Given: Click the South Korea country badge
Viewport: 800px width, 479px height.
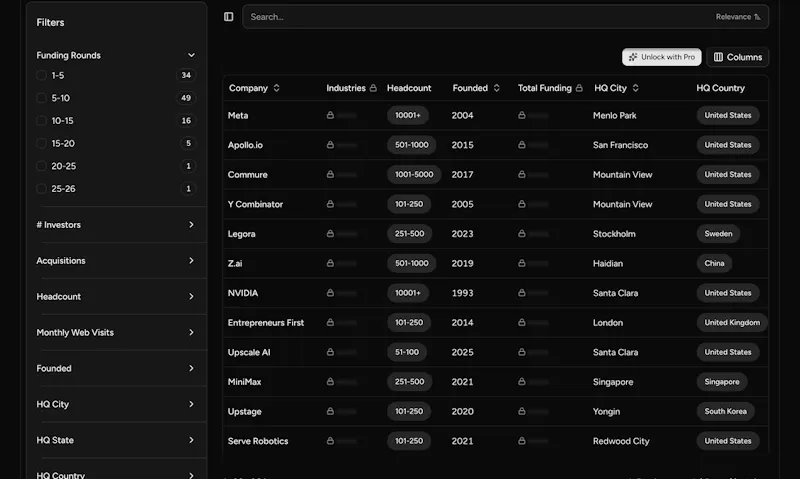Looking at the screenshot, I should point(726,411).
